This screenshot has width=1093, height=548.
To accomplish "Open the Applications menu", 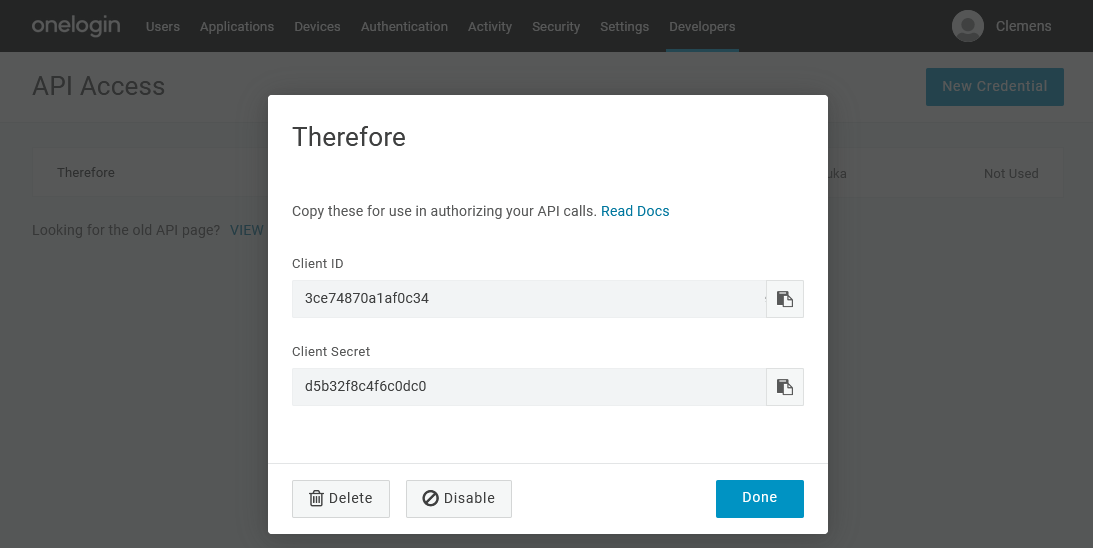I will (x=237, y=27).
